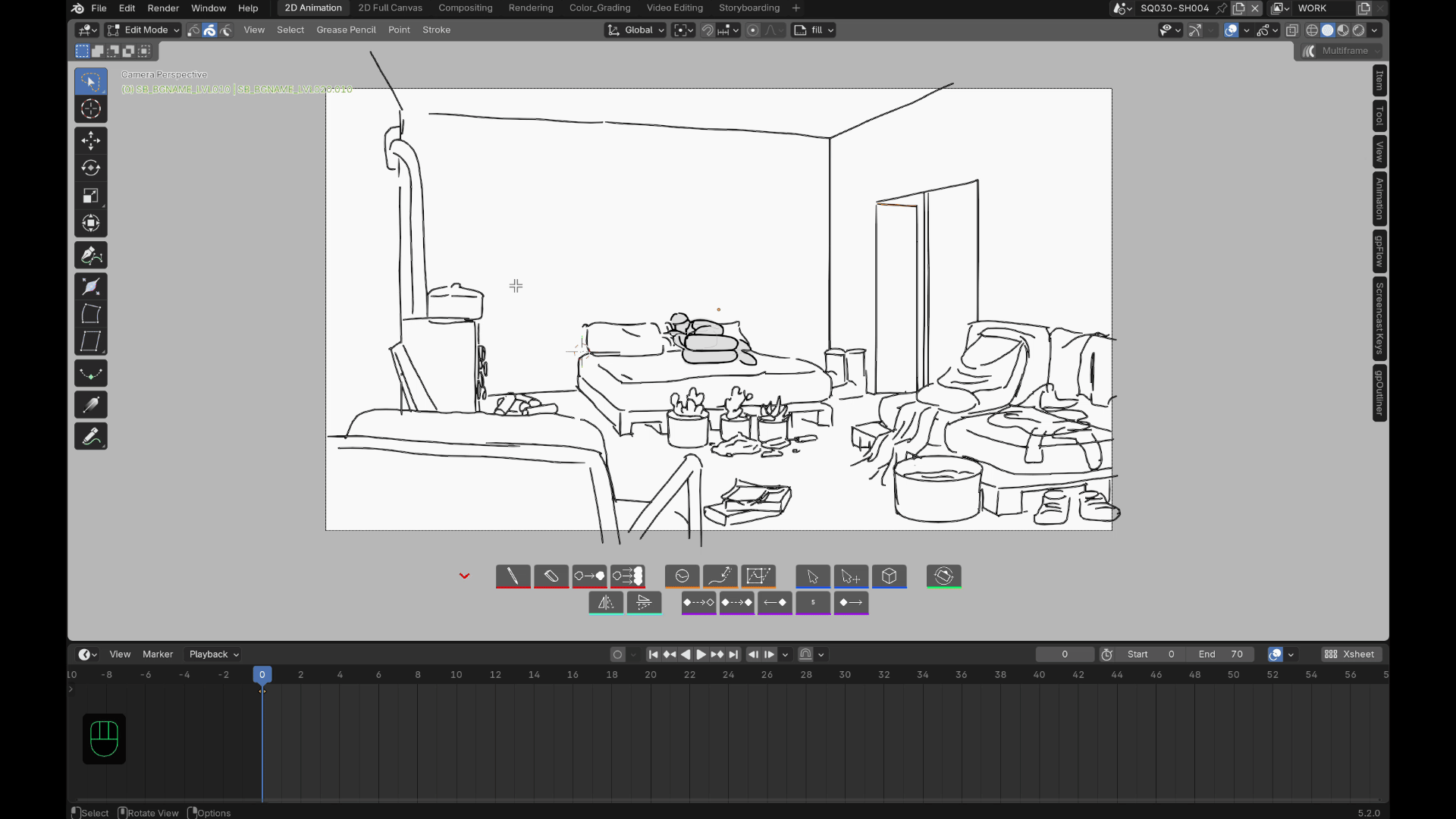Expand the Global orientation dropdown
This screenshot has width=1456, height=819.
[x=635, y=30]
